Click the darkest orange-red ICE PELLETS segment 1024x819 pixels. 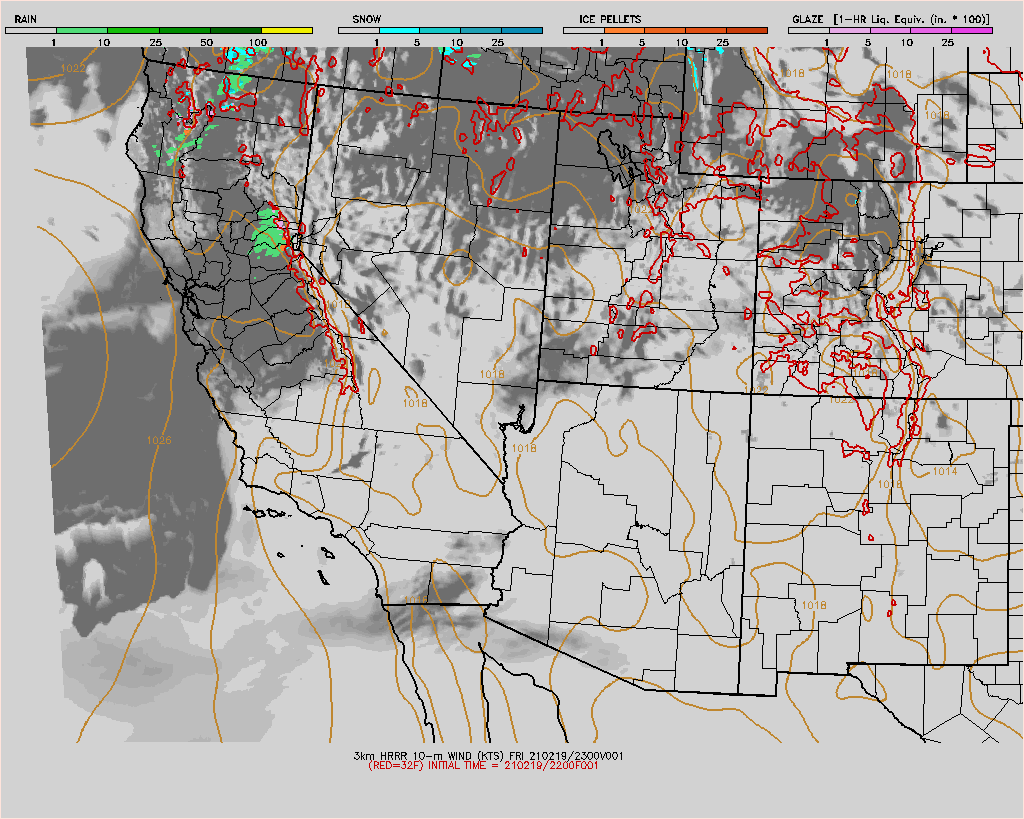pyautogui.click(x=746, y=31)
